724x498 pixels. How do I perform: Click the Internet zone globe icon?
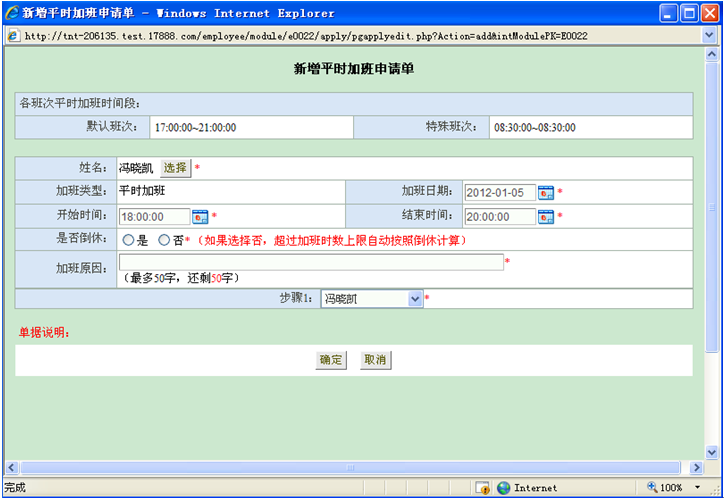pyautogui.click(x=504, y=488)
